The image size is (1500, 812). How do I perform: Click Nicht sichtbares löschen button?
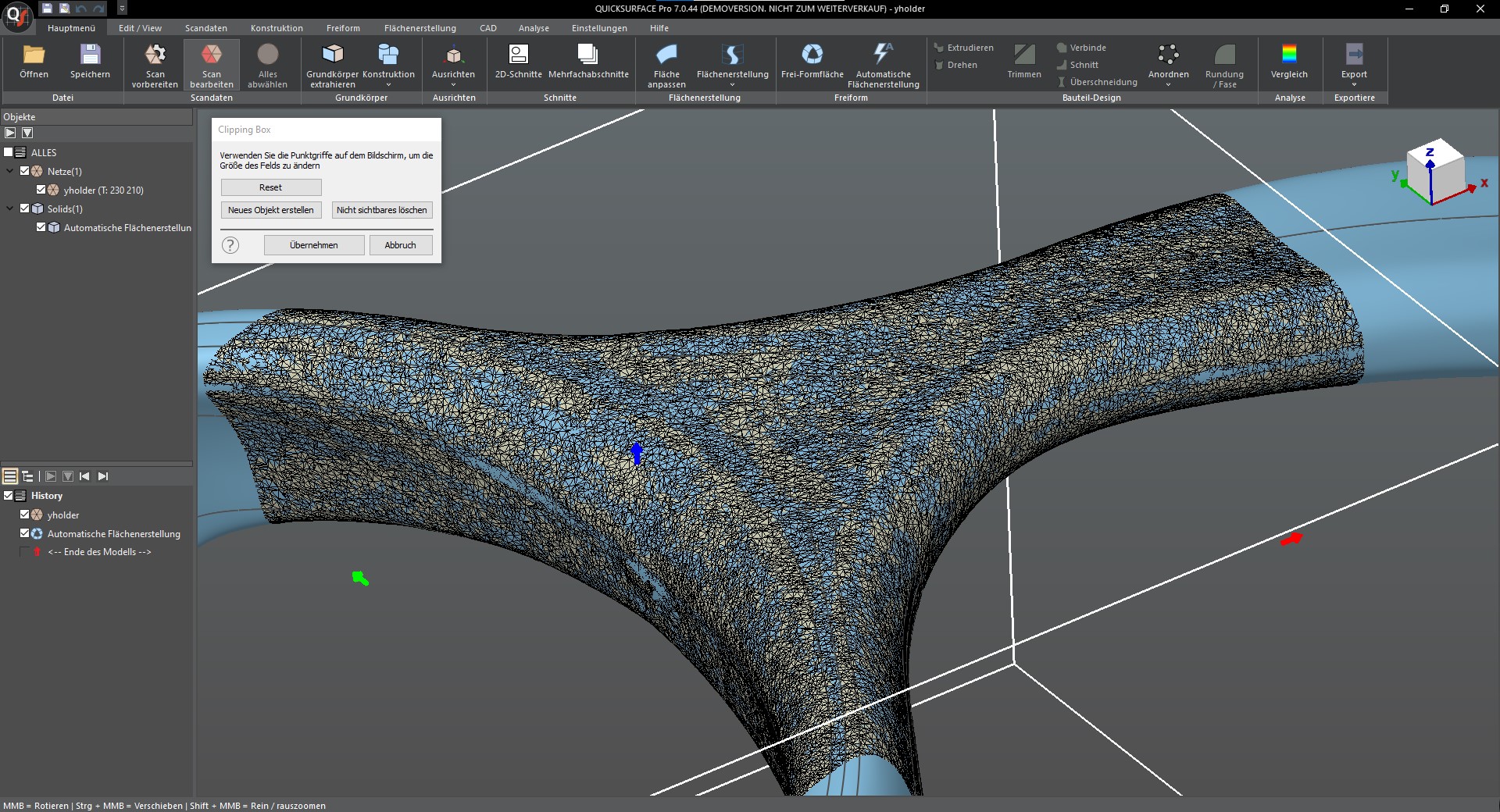point(381,210)
